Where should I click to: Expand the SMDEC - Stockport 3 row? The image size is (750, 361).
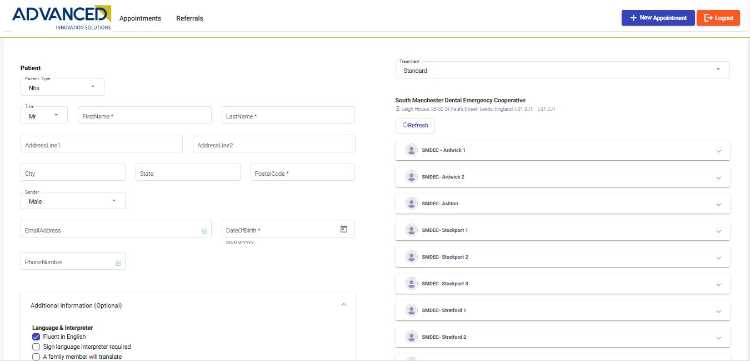point(562,284)
